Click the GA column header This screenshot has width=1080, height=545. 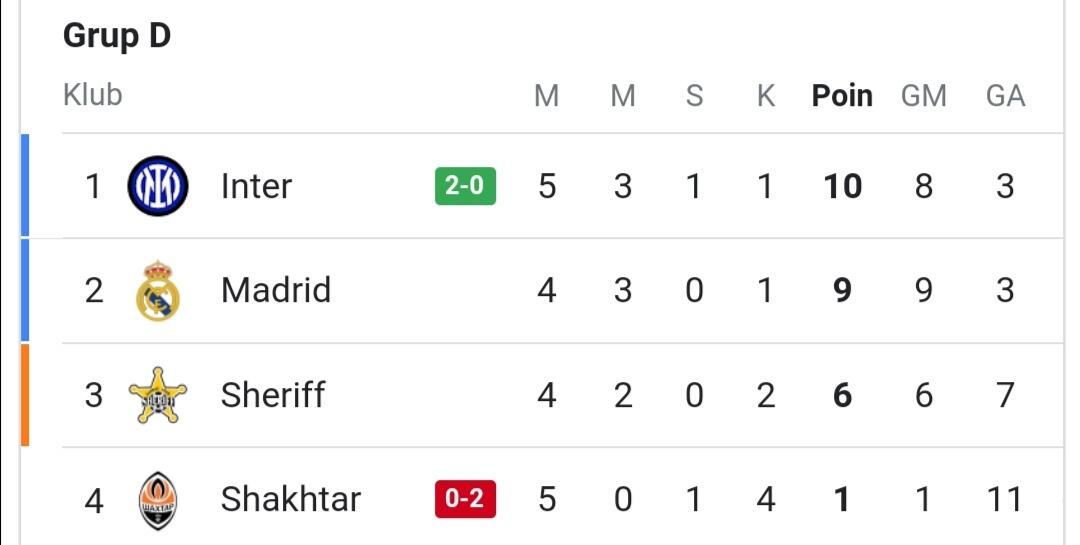click(1005, 96)
